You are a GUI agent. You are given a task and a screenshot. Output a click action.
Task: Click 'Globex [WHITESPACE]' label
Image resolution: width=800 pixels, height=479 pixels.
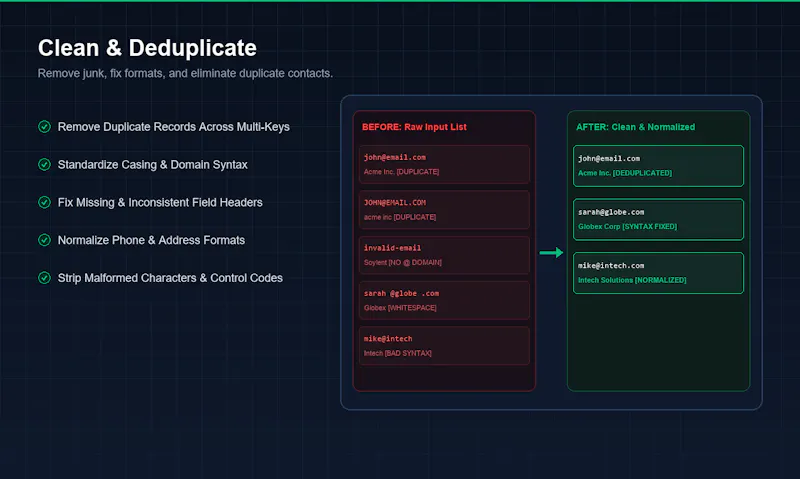pos(400,308)
